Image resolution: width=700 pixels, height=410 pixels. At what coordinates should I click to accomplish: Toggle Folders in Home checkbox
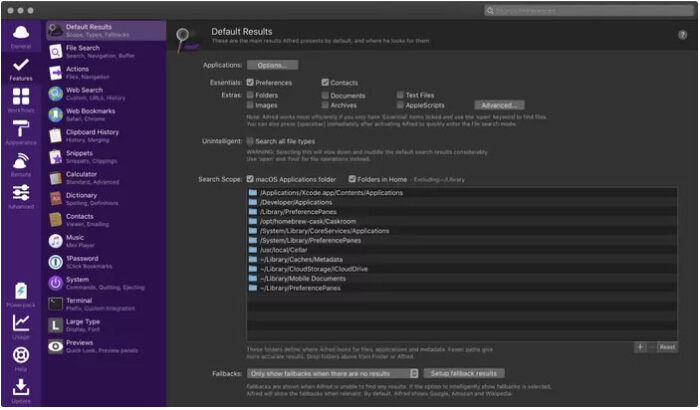point(352,179)
